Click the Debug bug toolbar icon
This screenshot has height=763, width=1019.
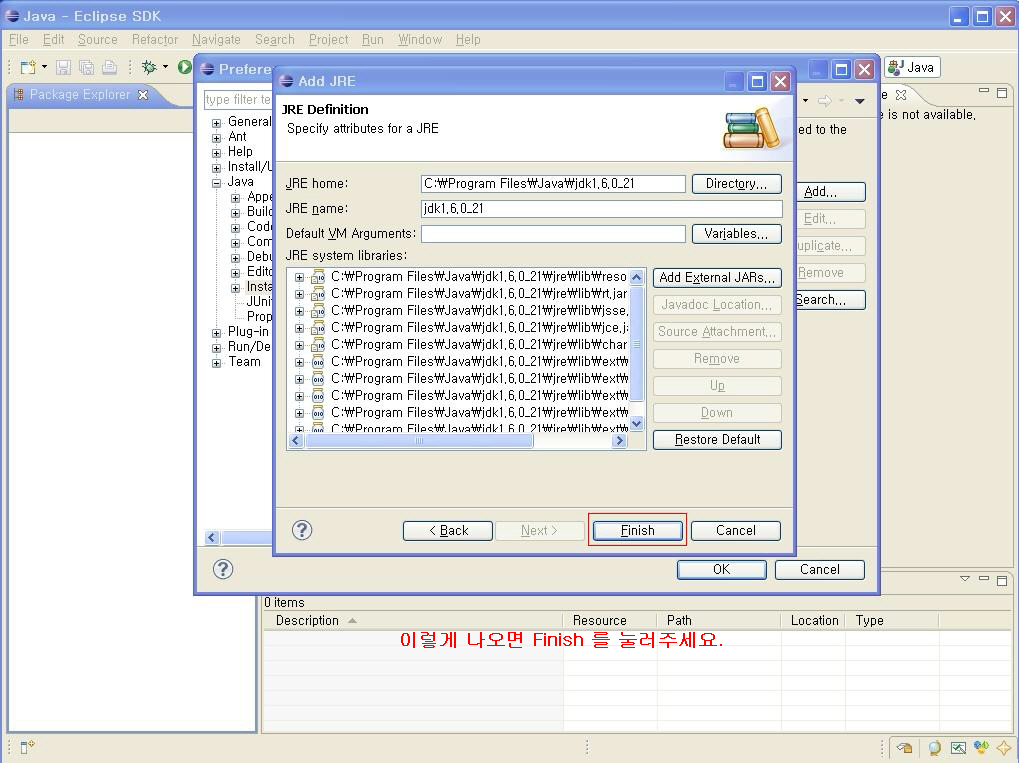(x=149, y=67)
